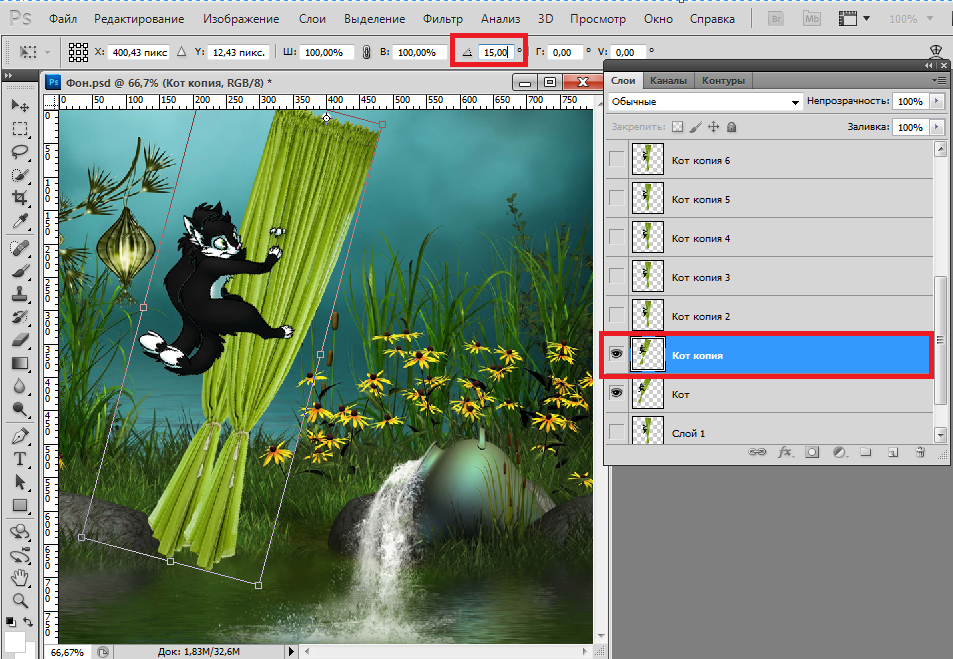953x659 pixels.
Task: Click the link chain between width and height
Action: coord(366,52)
